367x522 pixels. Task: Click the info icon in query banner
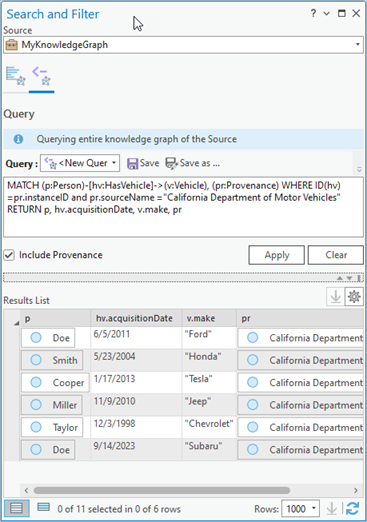click(18, 139)
